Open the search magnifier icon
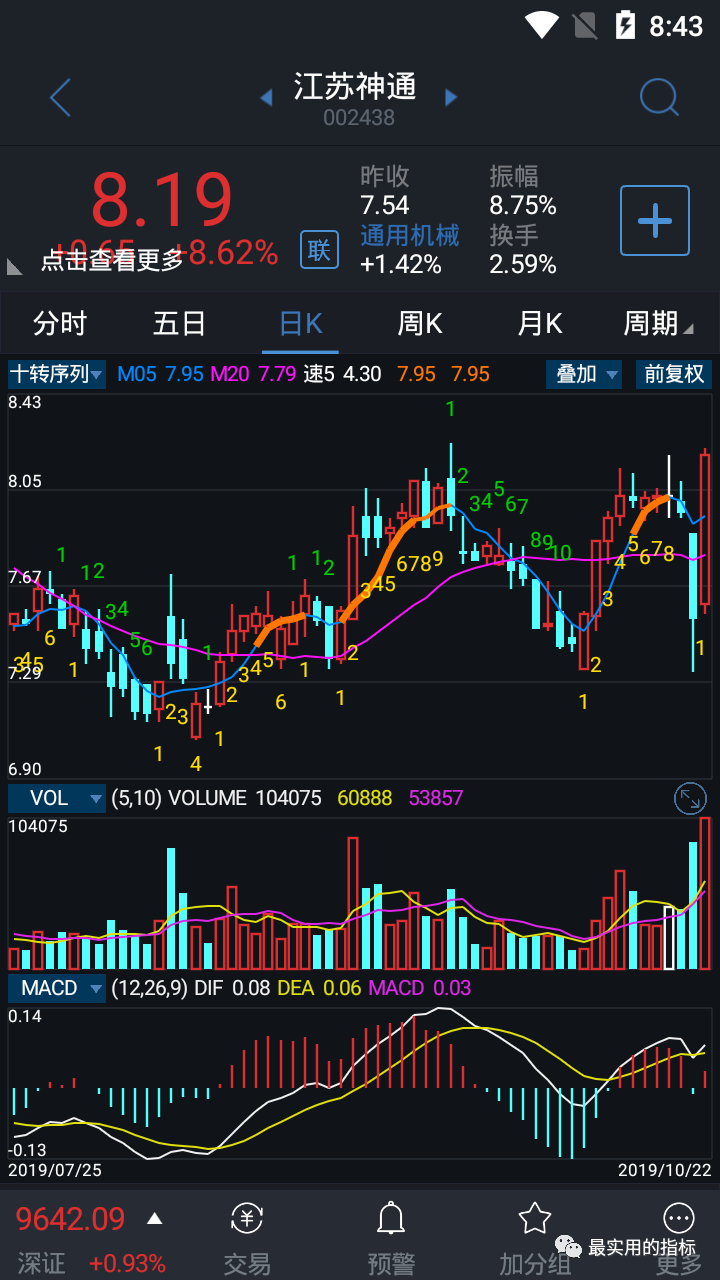This screenshot has width=720, height=1280. [x=659, y=98]
